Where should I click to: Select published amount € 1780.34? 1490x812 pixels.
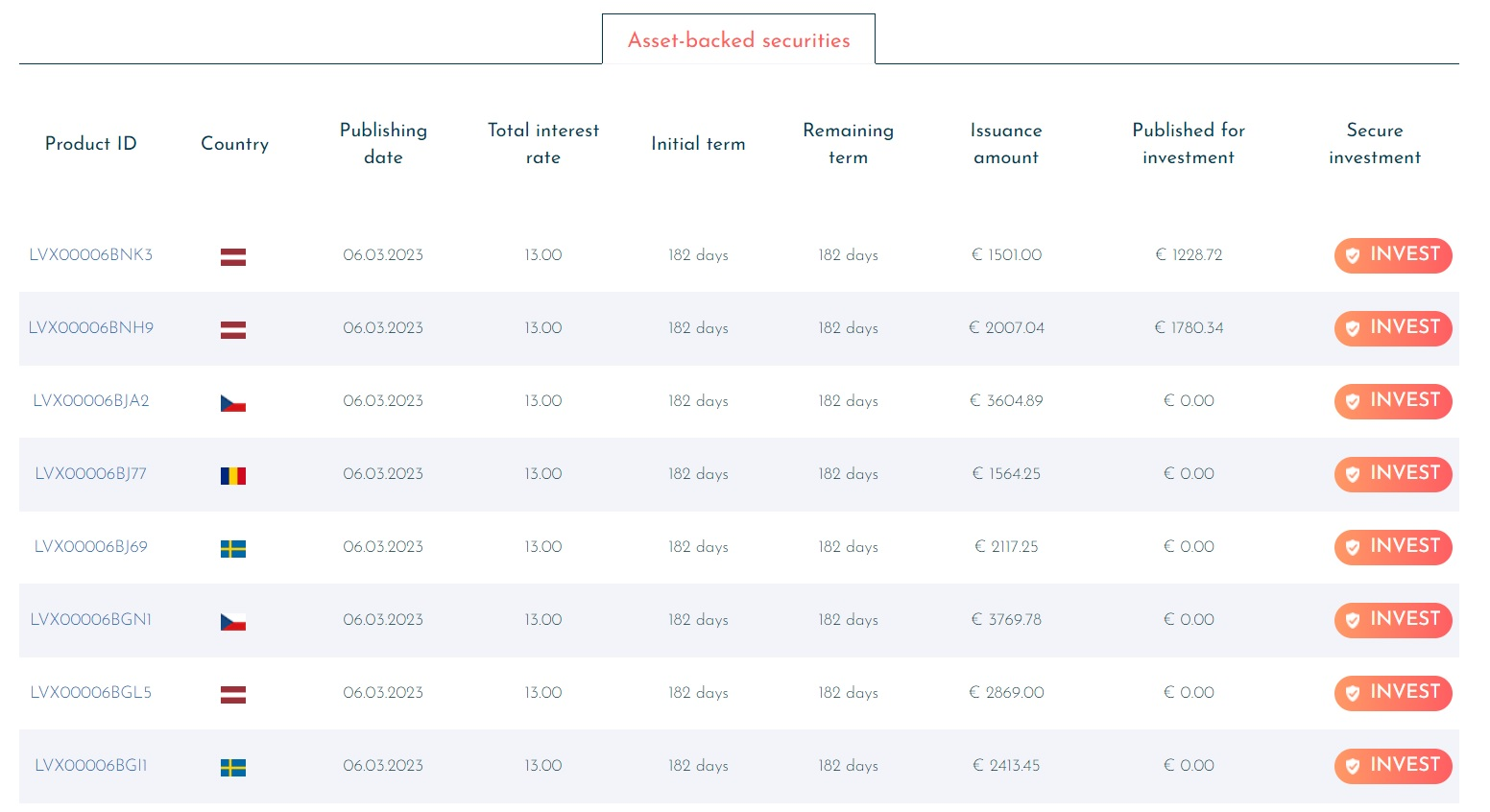[x=1189, y=328]
